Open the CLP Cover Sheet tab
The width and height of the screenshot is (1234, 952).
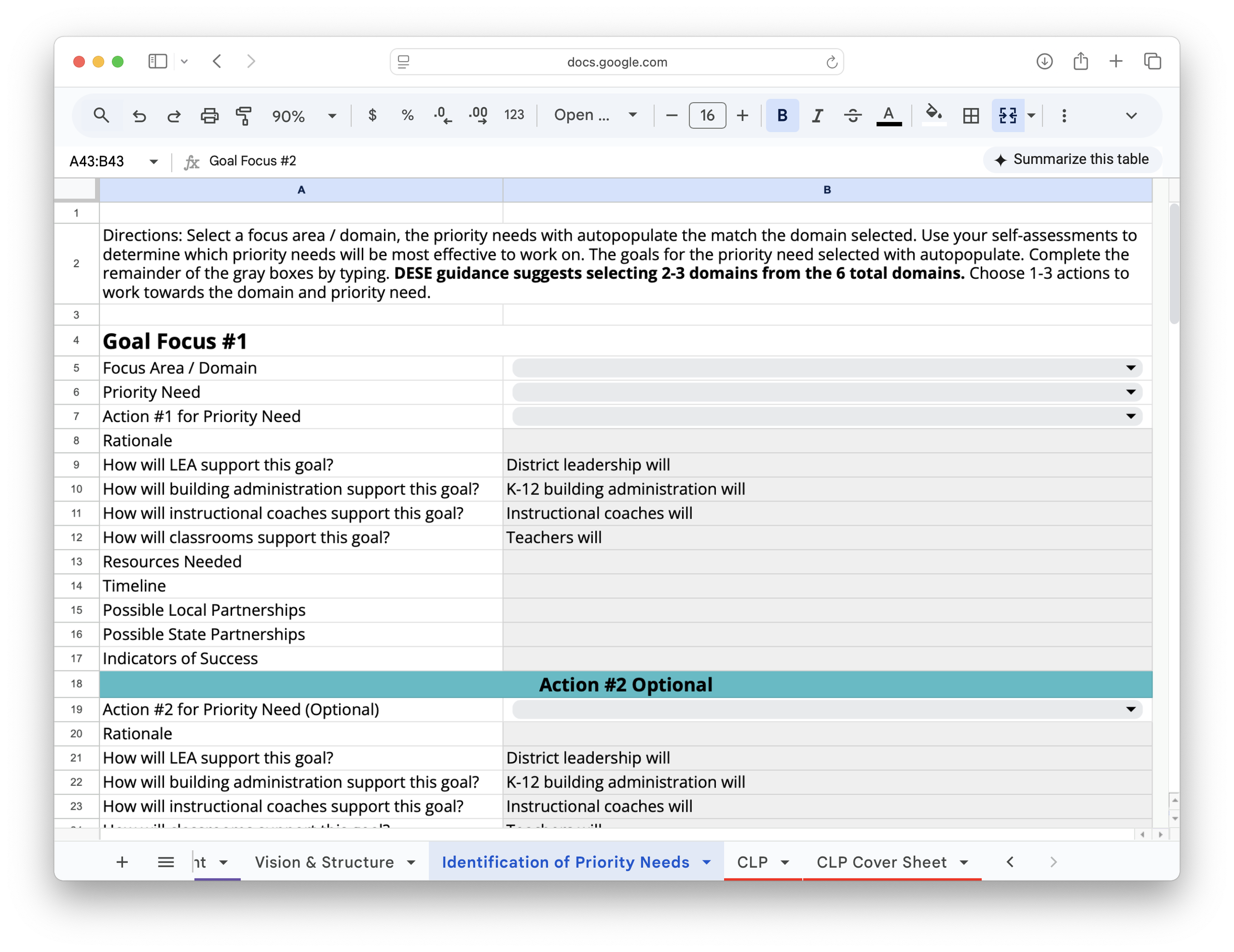pyautogui.click(x=881, y=862)
